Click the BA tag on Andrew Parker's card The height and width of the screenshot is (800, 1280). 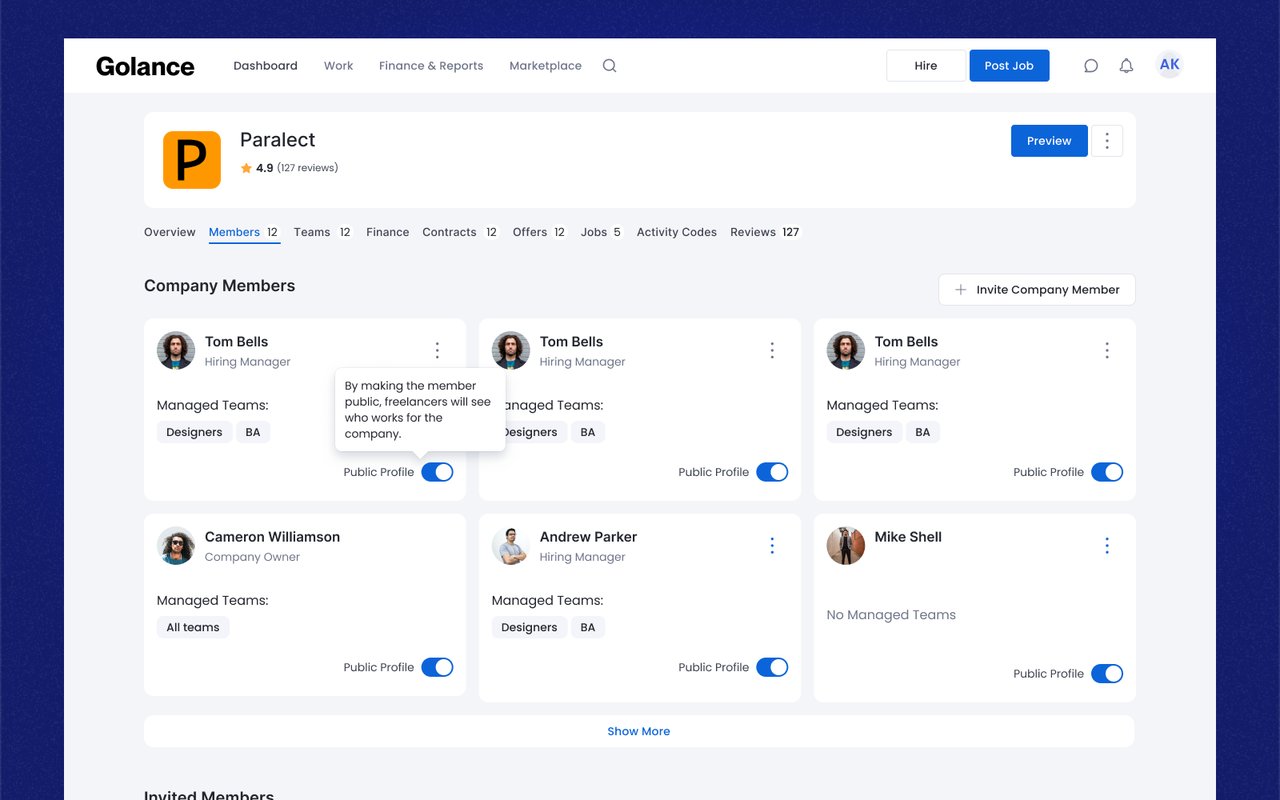tap(588, 627)
